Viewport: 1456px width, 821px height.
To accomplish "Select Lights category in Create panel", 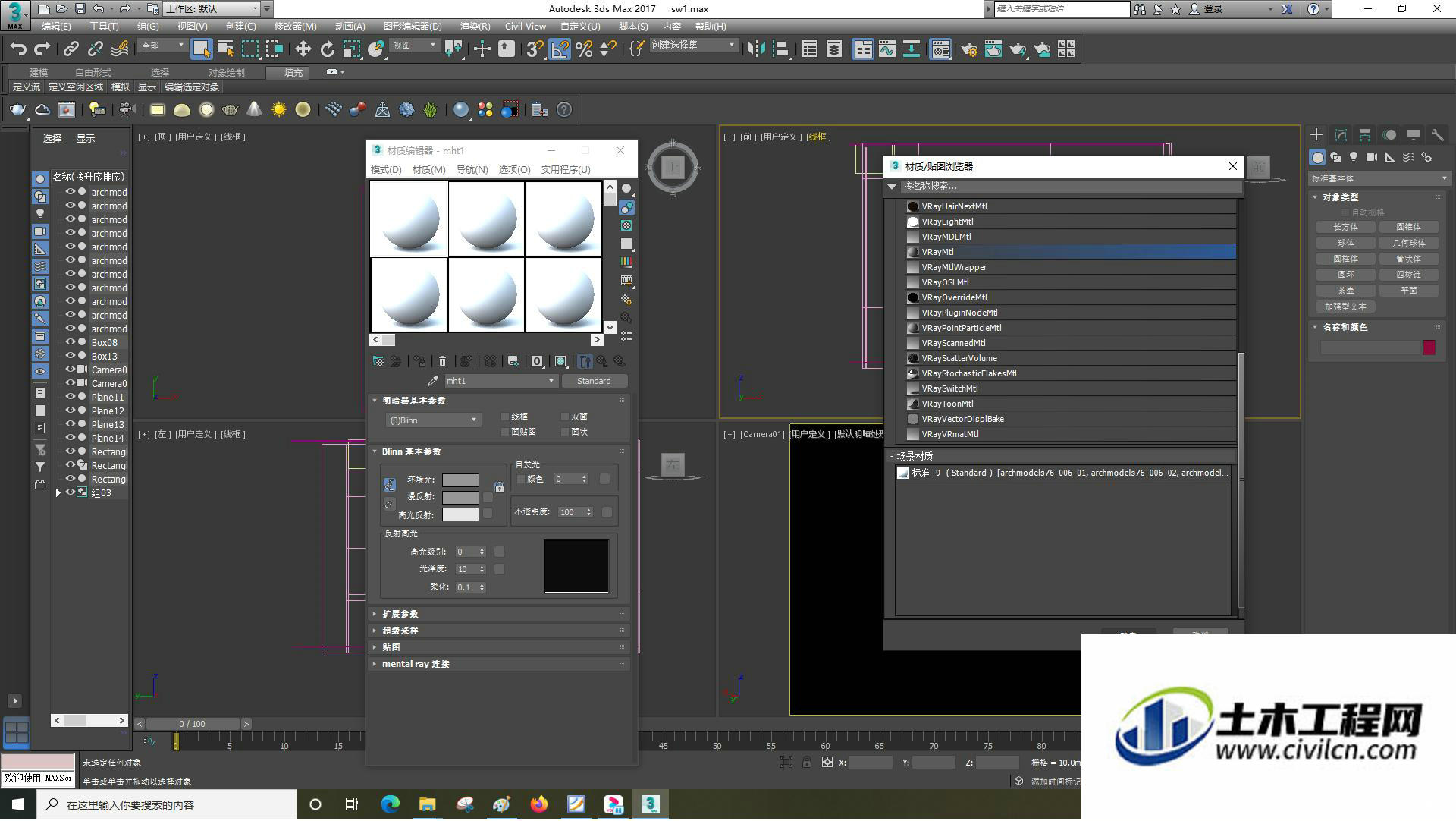I will [x=1354, y=157].
